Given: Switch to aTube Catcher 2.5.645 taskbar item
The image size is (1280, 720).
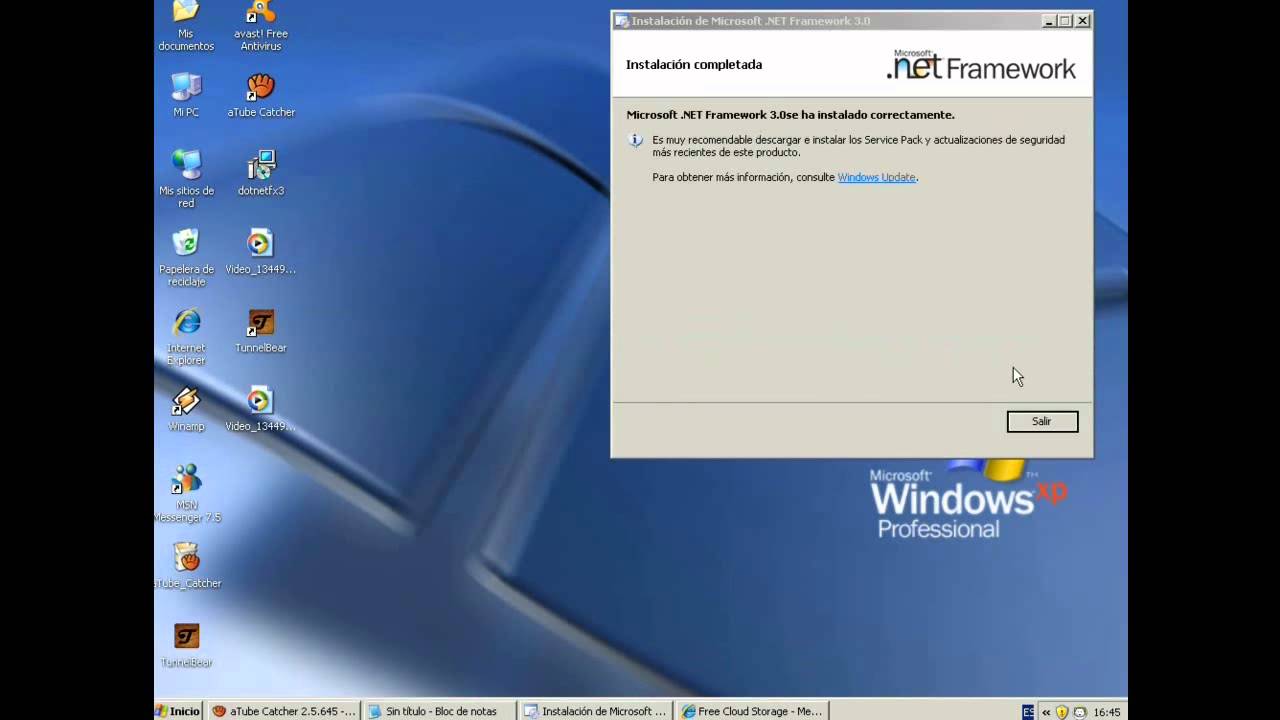Looking at the screenshot, I should tap(284, 711).
